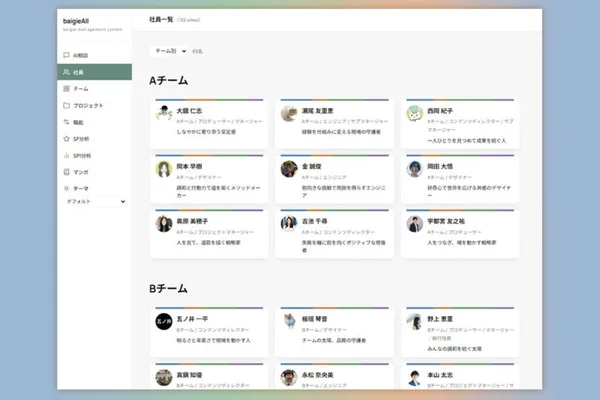Open 奥原 美穂子's employee card name
Viewport: 600px width, 400px height.
tap(192, 221)
